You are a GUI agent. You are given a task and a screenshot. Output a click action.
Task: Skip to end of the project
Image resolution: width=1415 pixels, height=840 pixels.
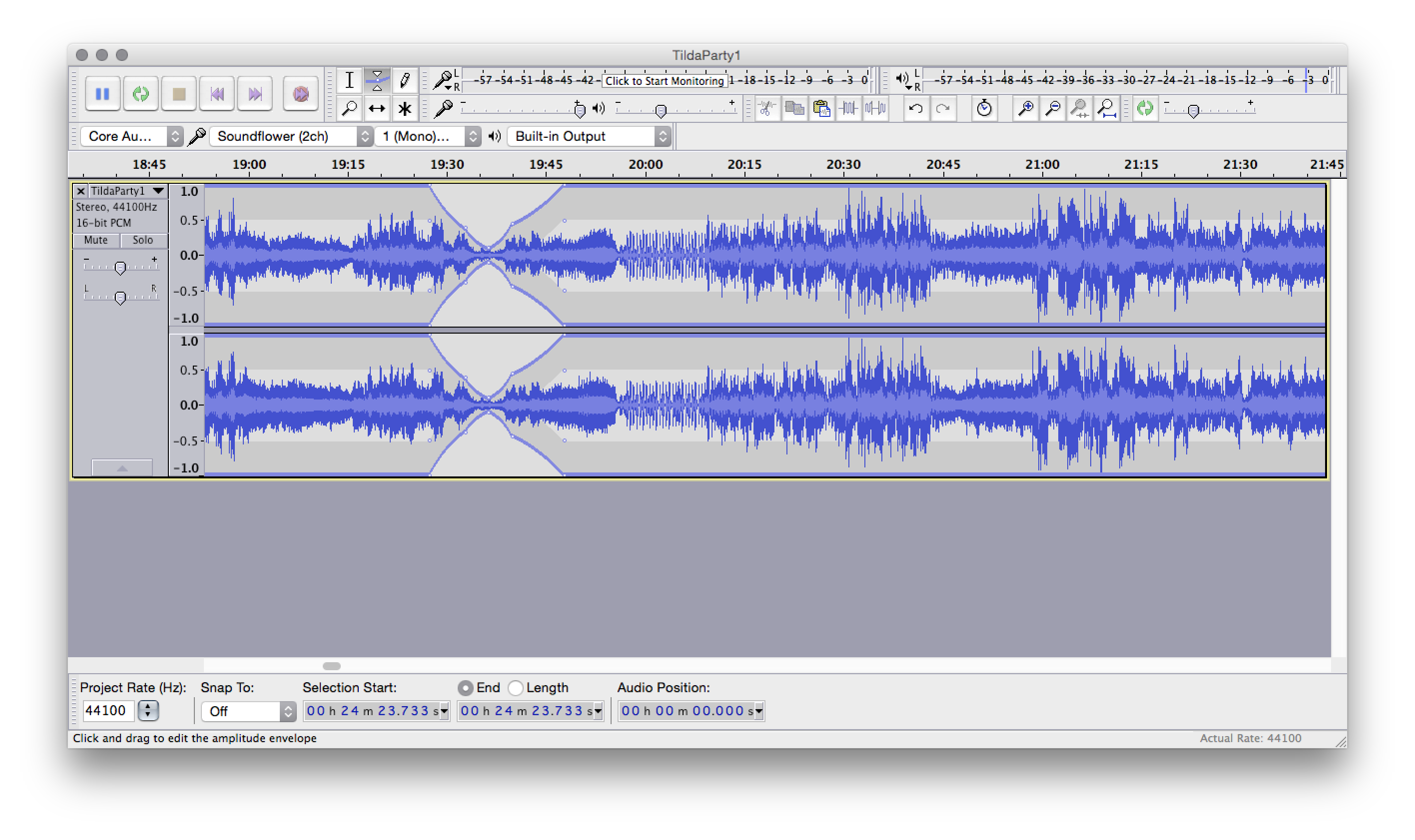click(255, 93)
